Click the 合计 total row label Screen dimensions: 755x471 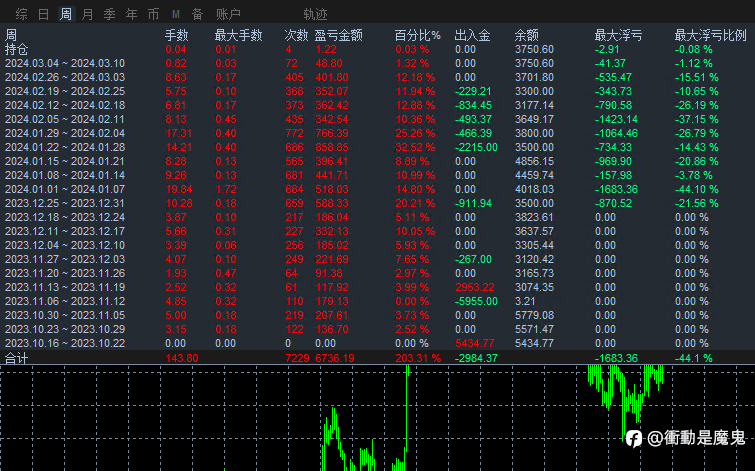(16, 358)
